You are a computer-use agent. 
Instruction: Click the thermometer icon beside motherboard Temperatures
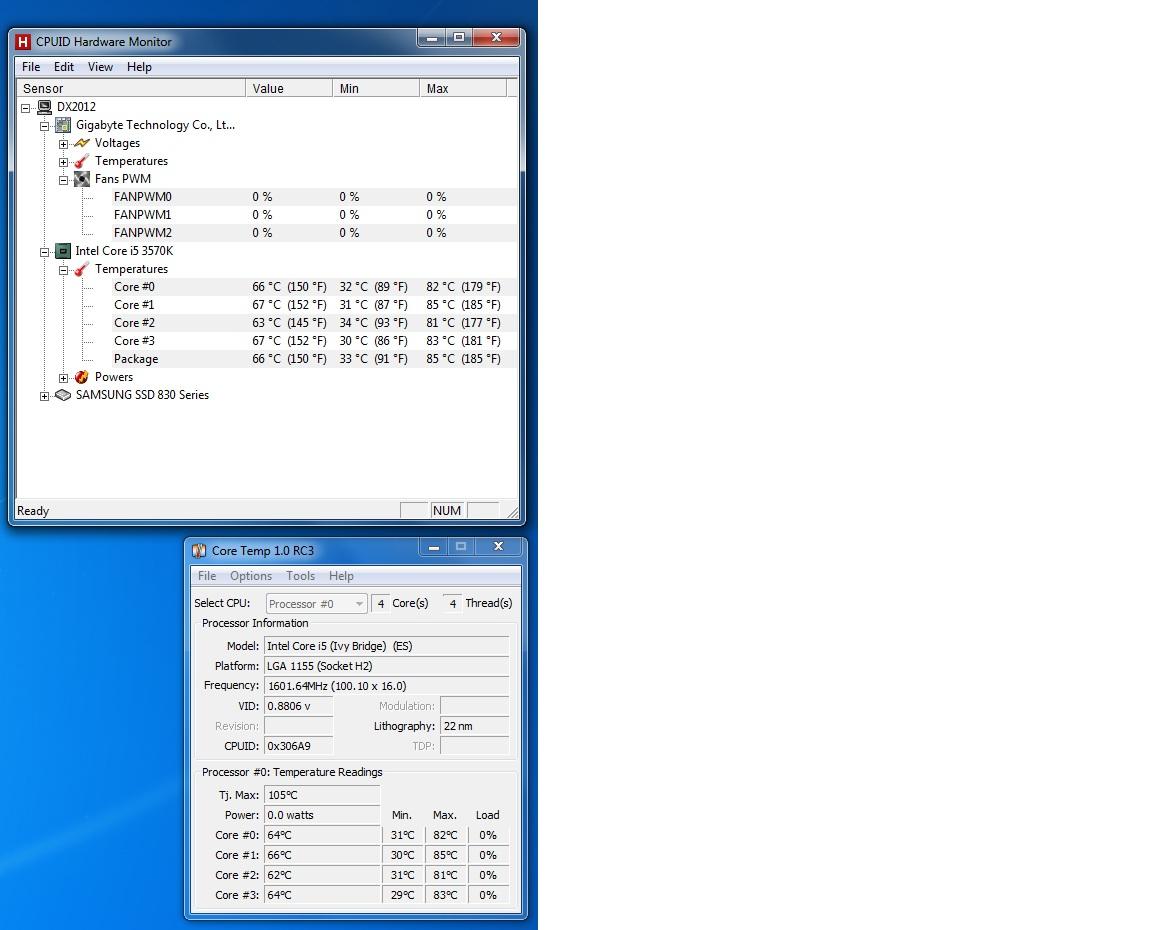[x=82, y=161]
